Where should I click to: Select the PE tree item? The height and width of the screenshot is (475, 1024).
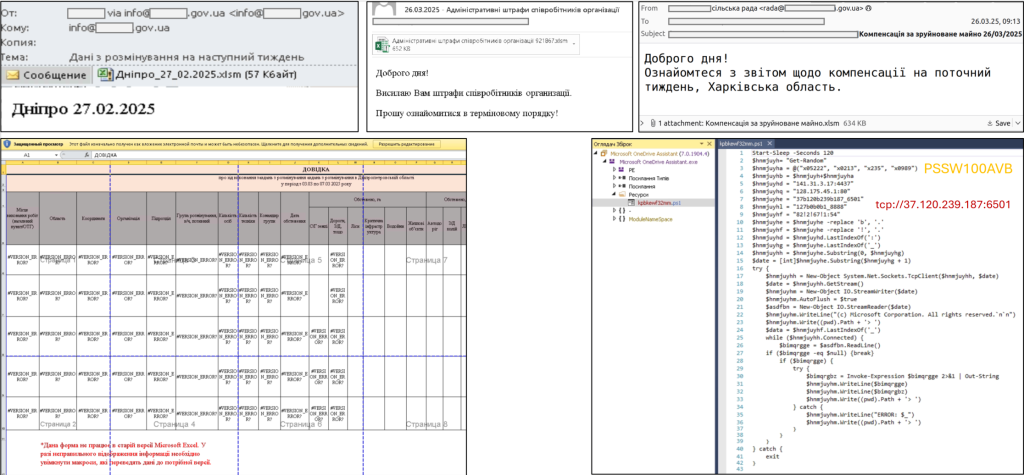(632, 170)
